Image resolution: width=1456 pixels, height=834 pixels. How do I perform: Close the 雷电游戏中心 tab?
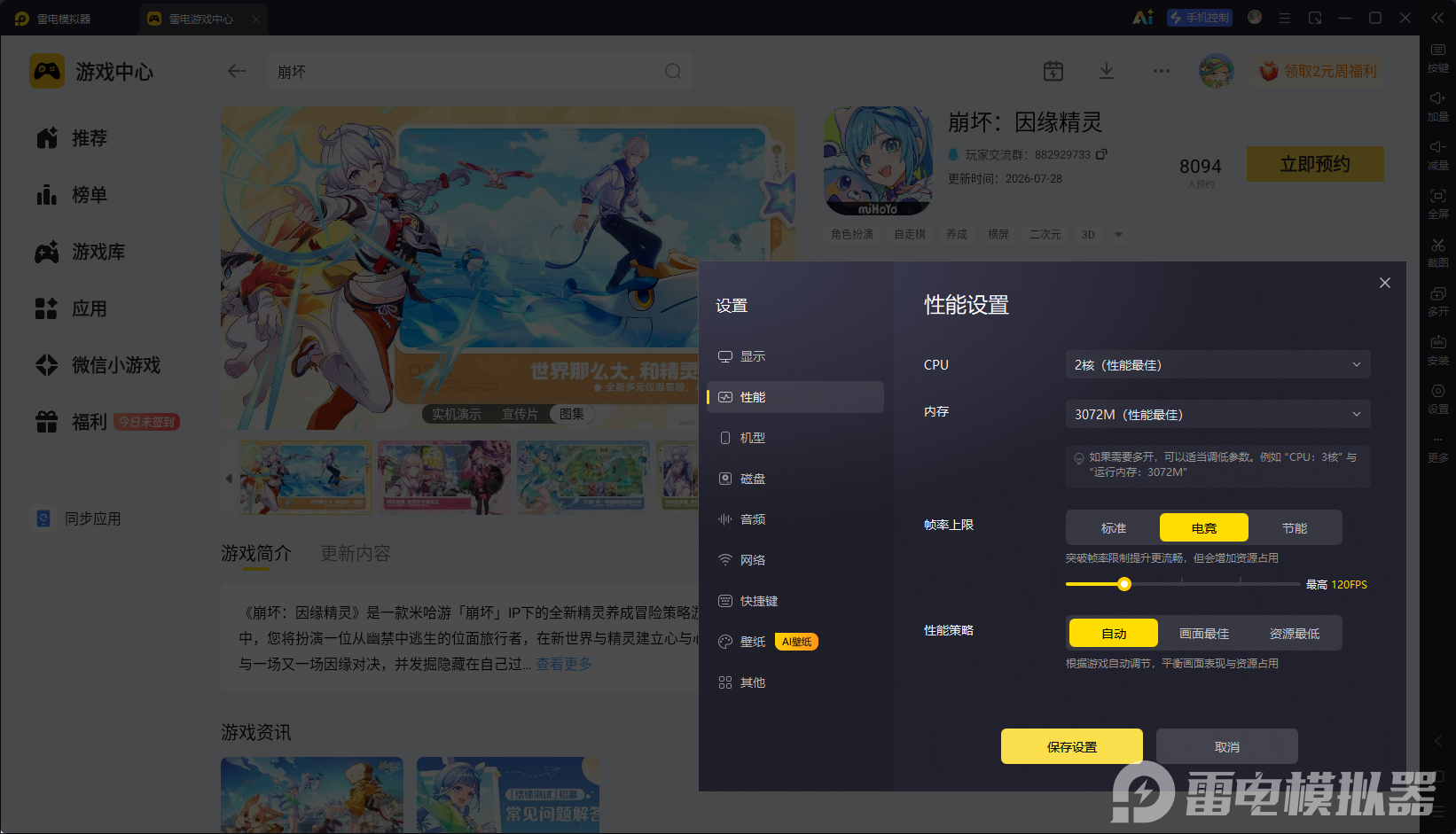click(256, 19)
